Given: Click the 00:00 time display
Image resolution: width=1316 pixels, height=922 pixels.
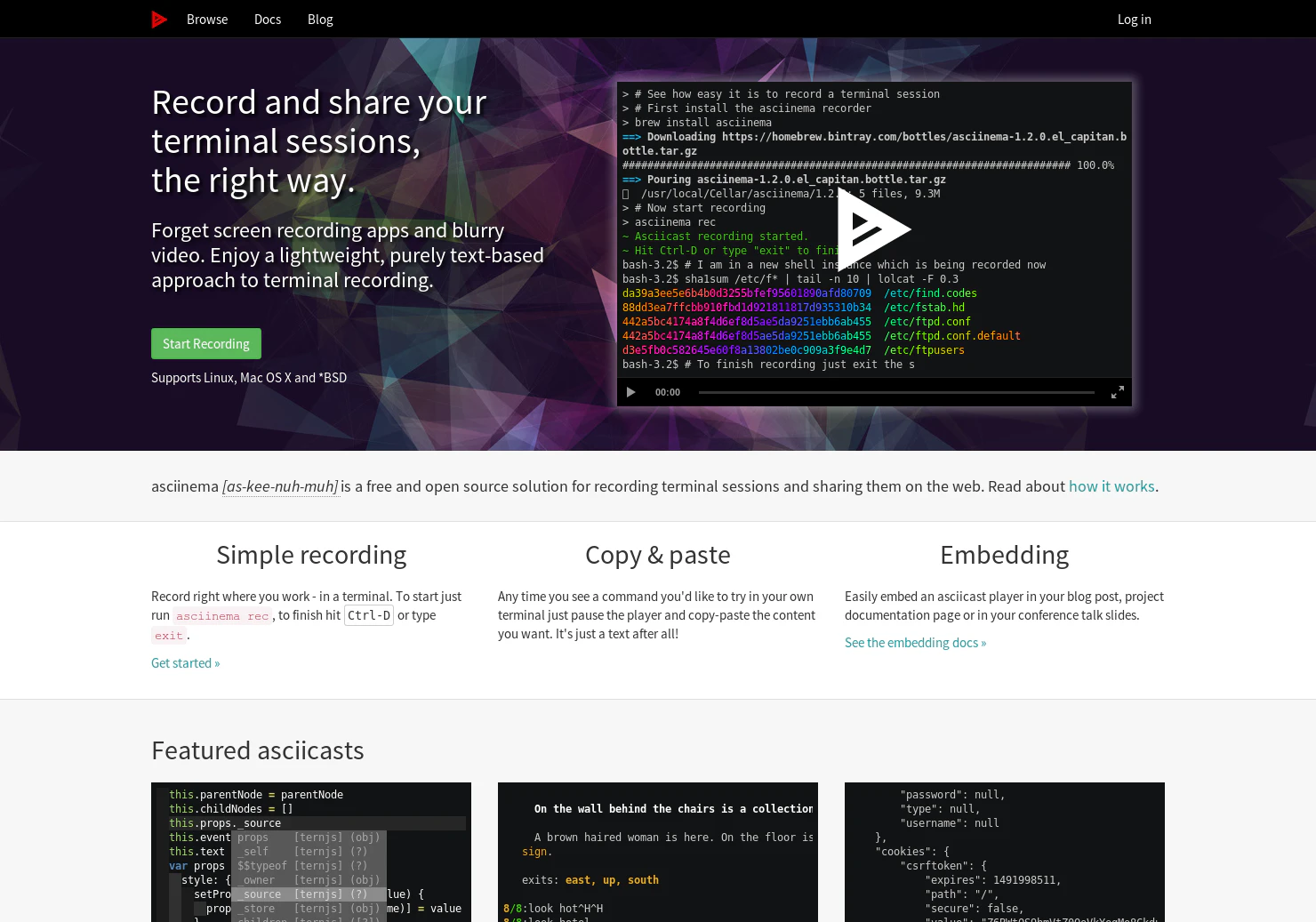Looking at the screenshot, I should click(x=668, y=392).
